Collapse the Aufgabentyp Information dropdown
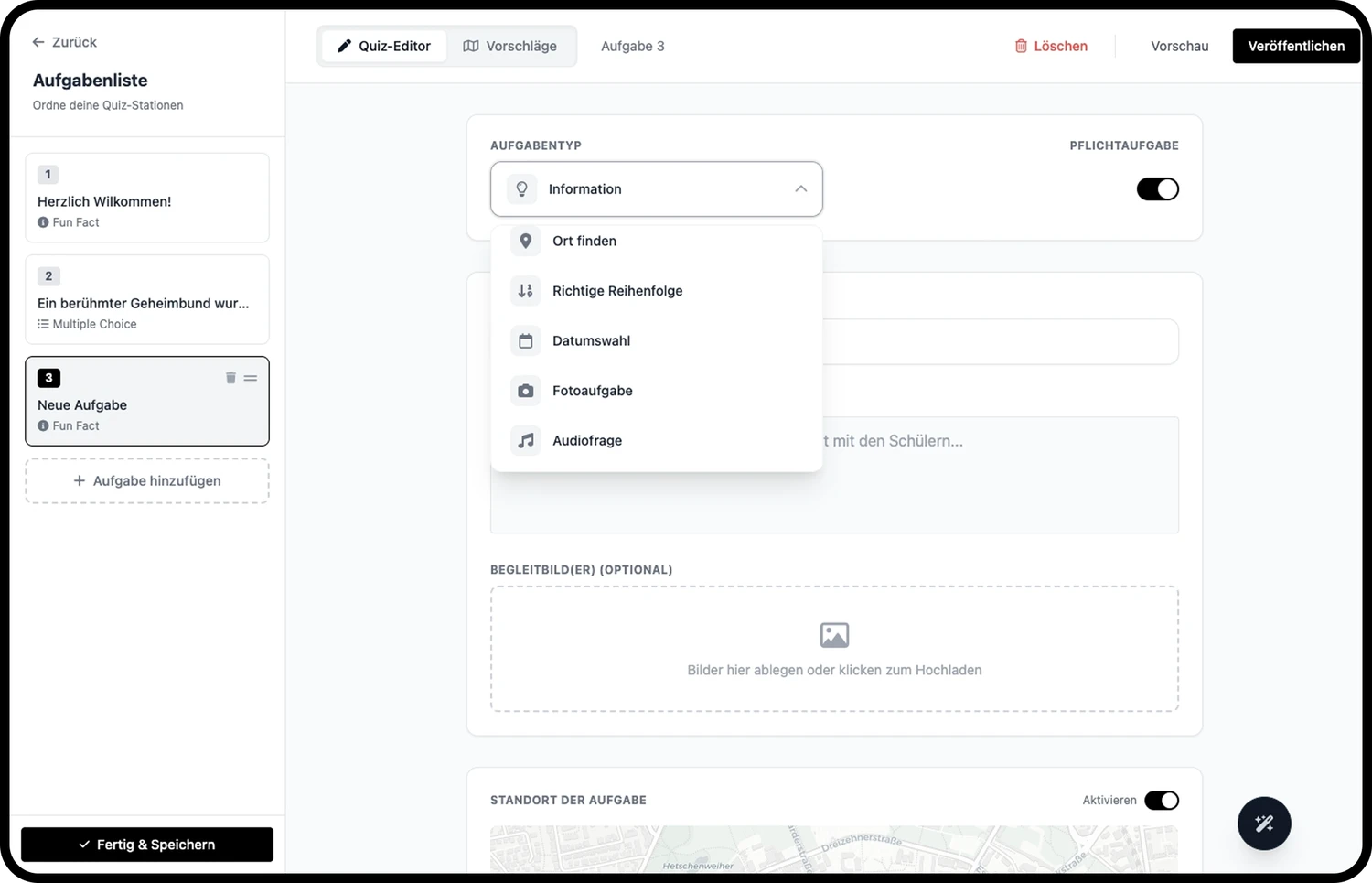The height and width of the screenshot is (883, 1372). coord(657,189)
